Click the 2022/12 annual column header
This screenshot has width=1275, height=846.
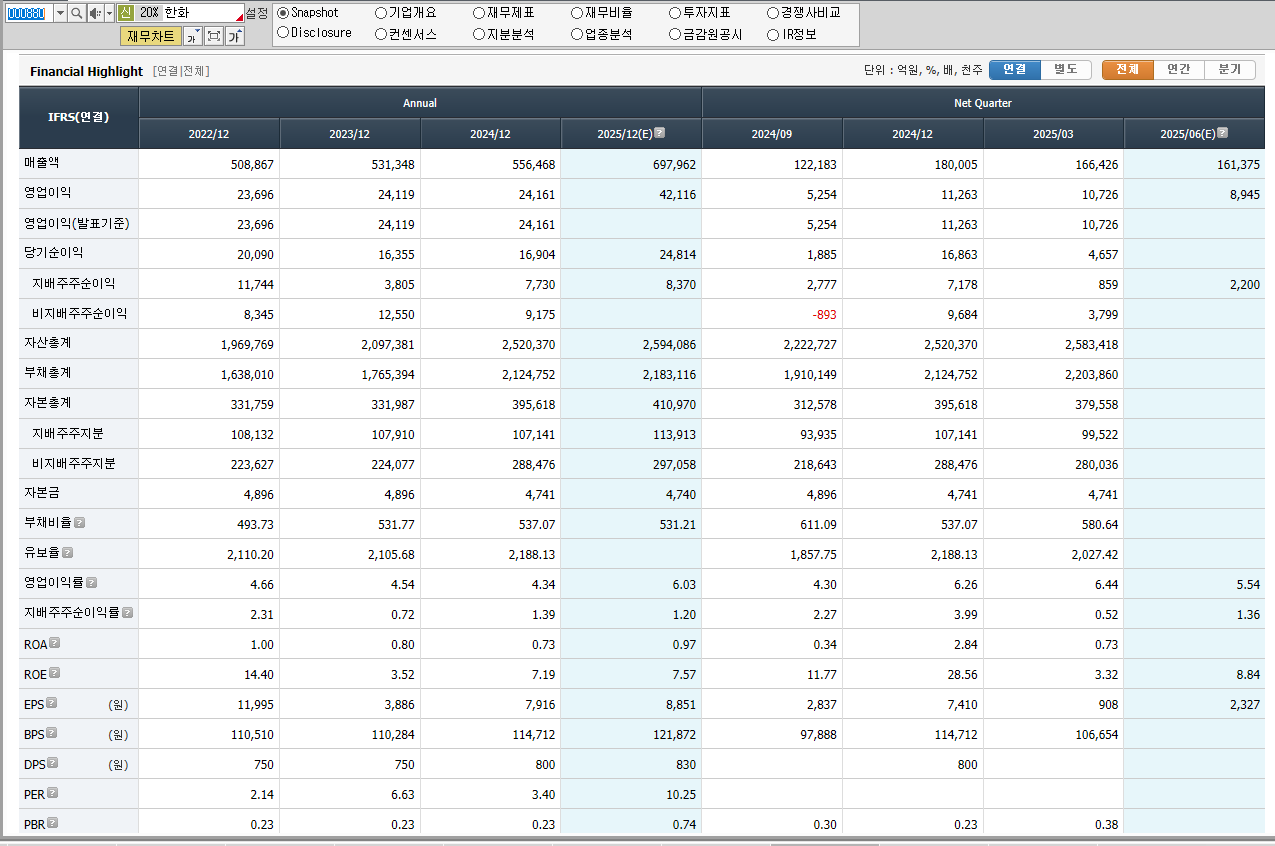(x=209, y=134)
